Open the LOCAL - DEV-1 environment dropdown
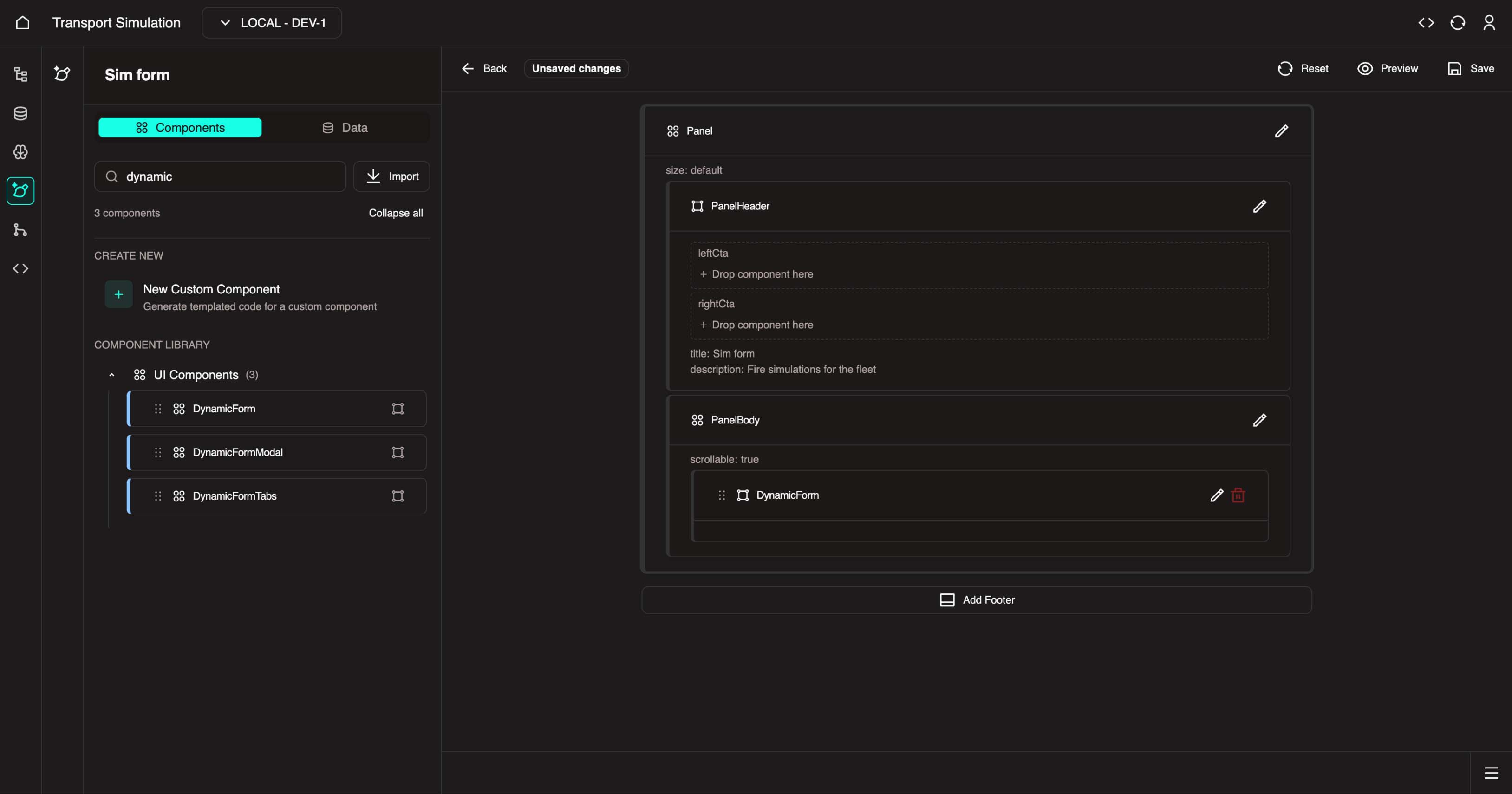The height and width of the screenshot is (794, 1512). tap(272, 22)
